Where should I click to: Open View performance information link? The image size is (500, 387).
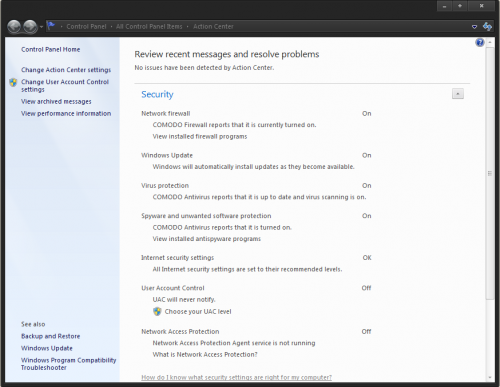pyautogui.click(x=66, y=113)
